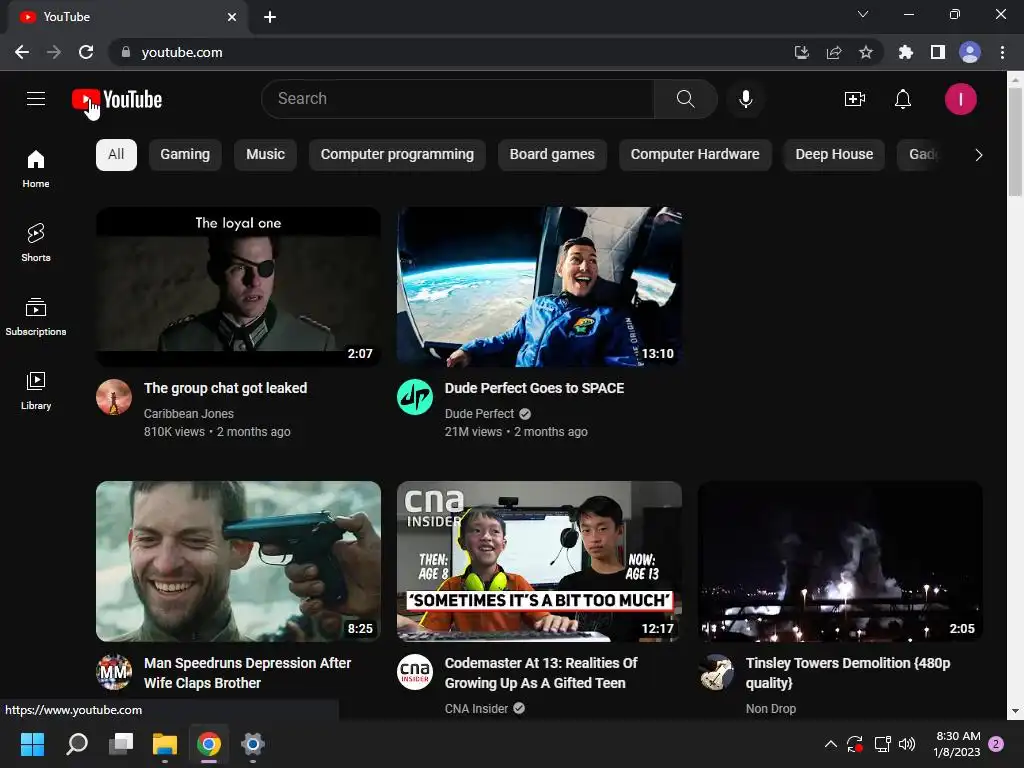The width and height of the screenshot is (1024, 768).
Task: Reload the page
Action: pyautogui.click(x=86, y=52)
